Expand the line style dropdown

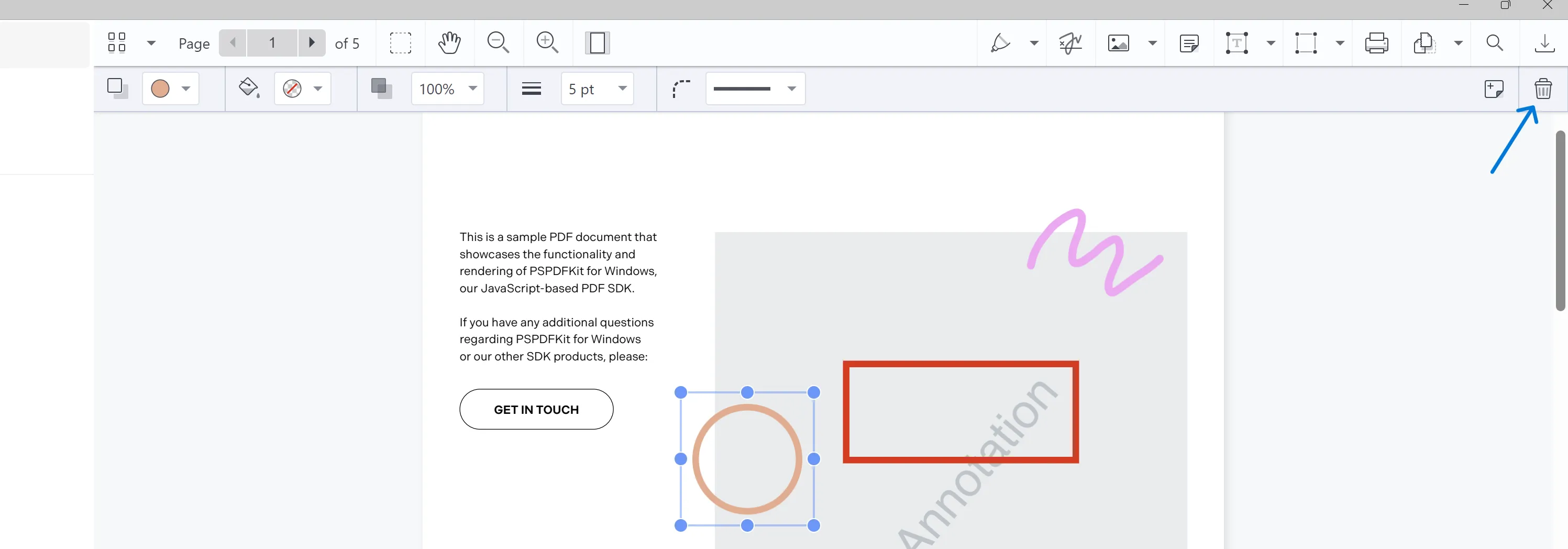click(755, 89)
